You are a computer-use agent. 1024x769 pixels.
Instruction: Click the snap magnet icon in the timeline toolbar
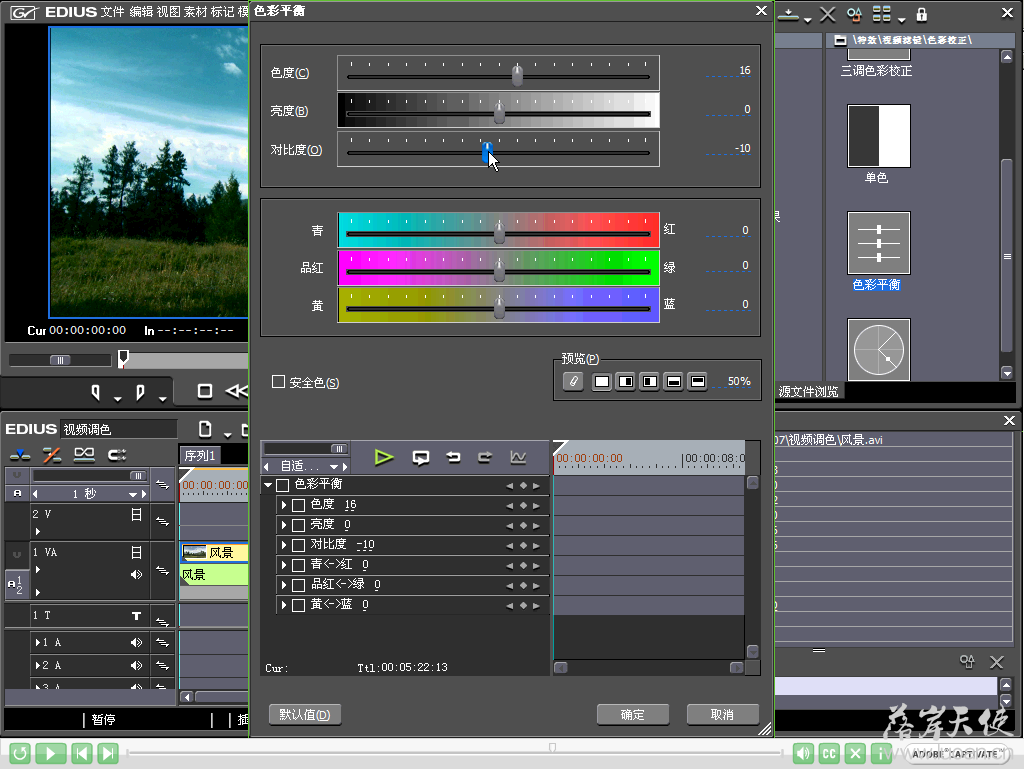tap(117, 455)
